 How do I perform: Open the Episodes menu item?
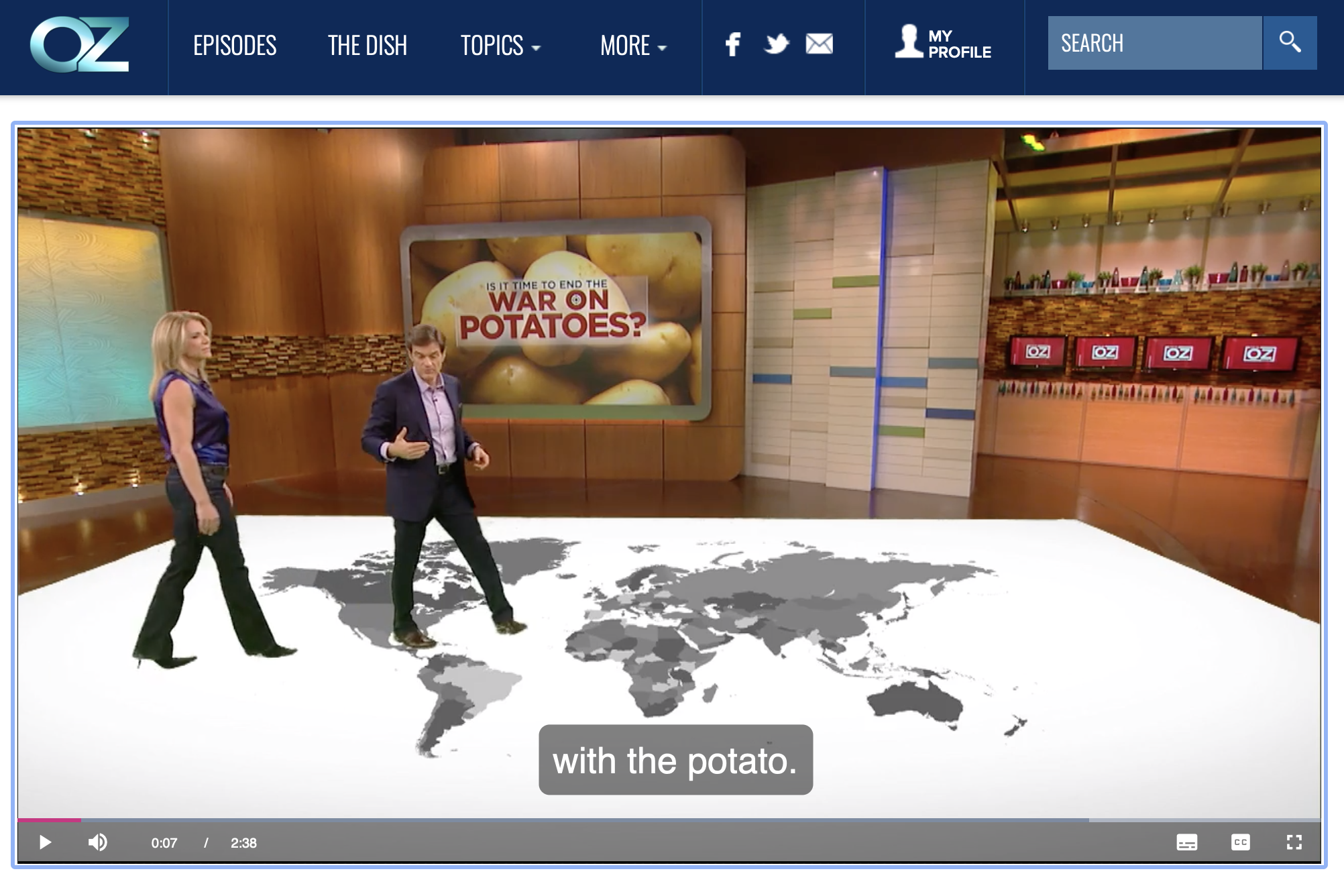click(x=235, y=46)
